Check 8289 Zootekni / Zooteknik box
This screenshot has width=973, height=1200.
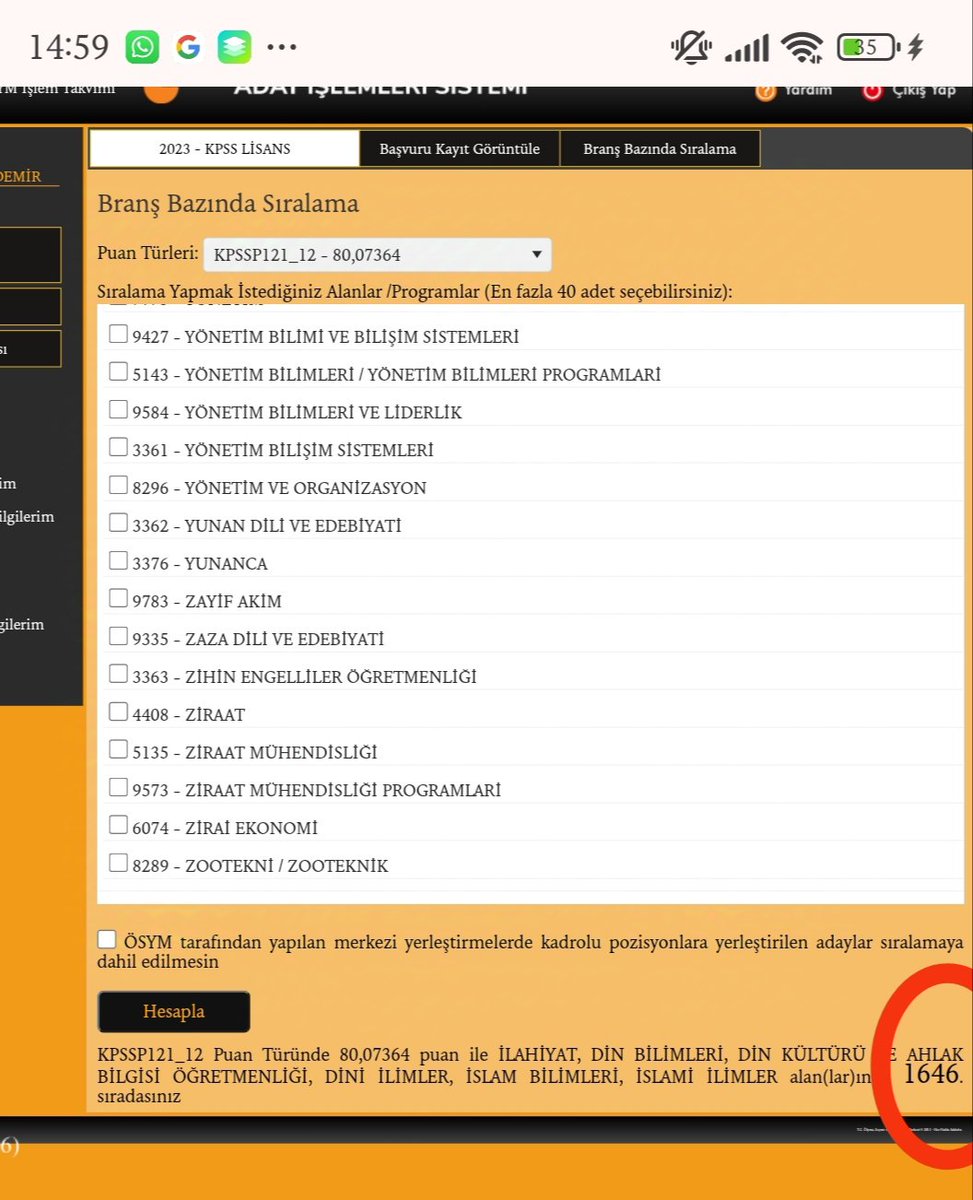click(x=118, y=863)
